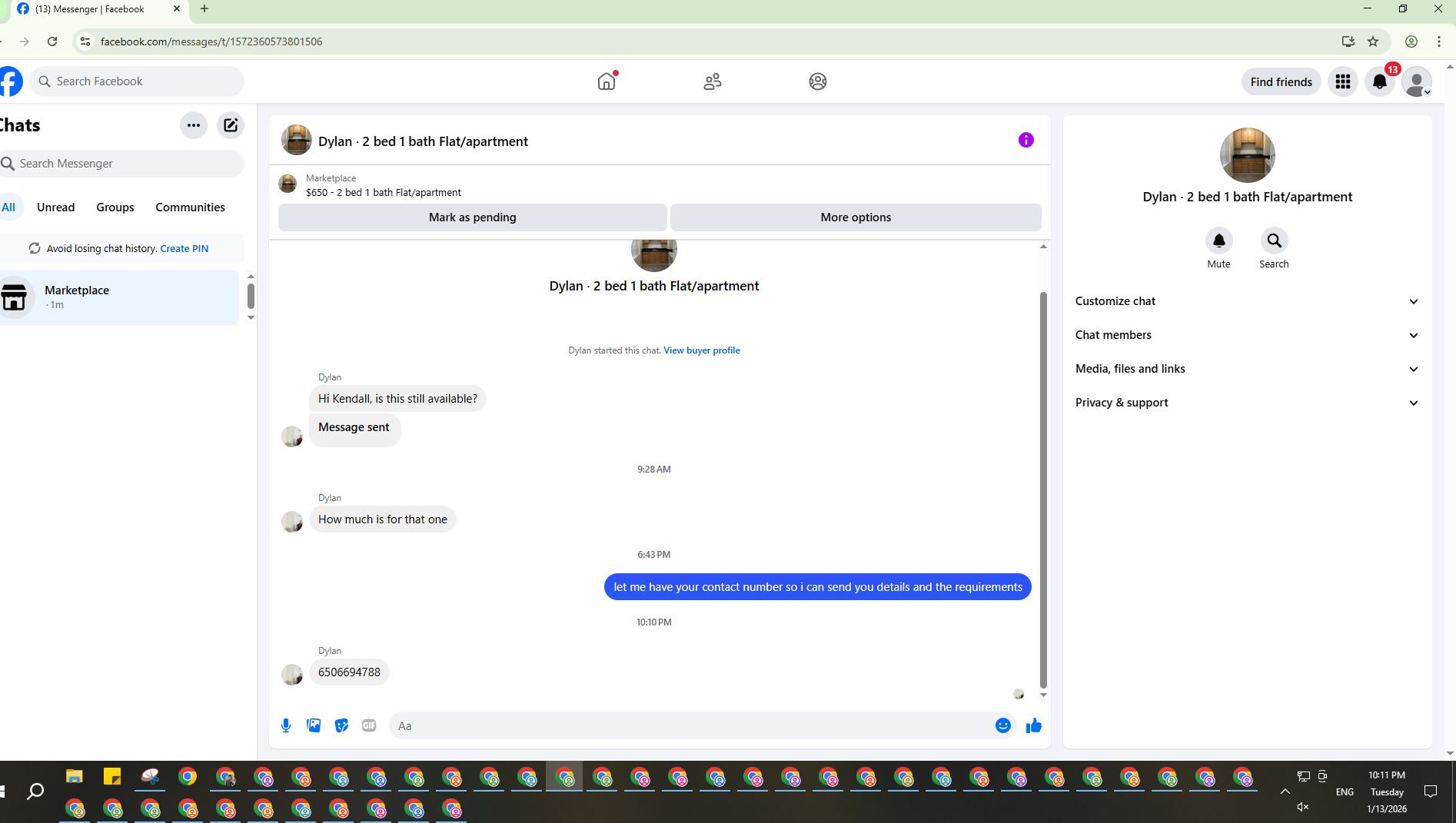Open the Chrome three-dot menu
Image resolution: width=1456 pixels, height=823 pixels.
(1439, 41)
